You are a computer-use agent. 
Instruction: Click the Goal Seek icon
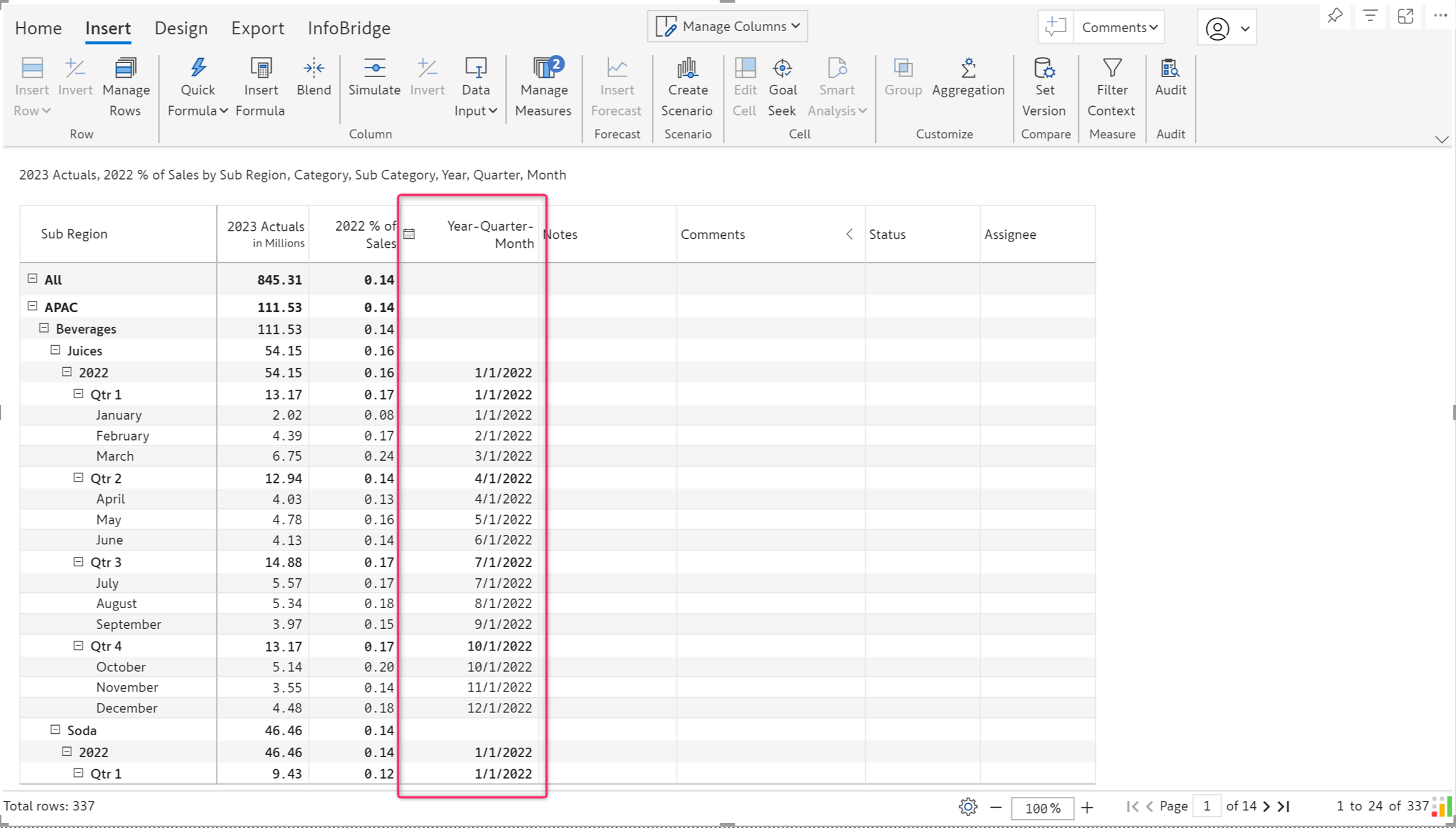pyautogui.click(x=782, y=68)
